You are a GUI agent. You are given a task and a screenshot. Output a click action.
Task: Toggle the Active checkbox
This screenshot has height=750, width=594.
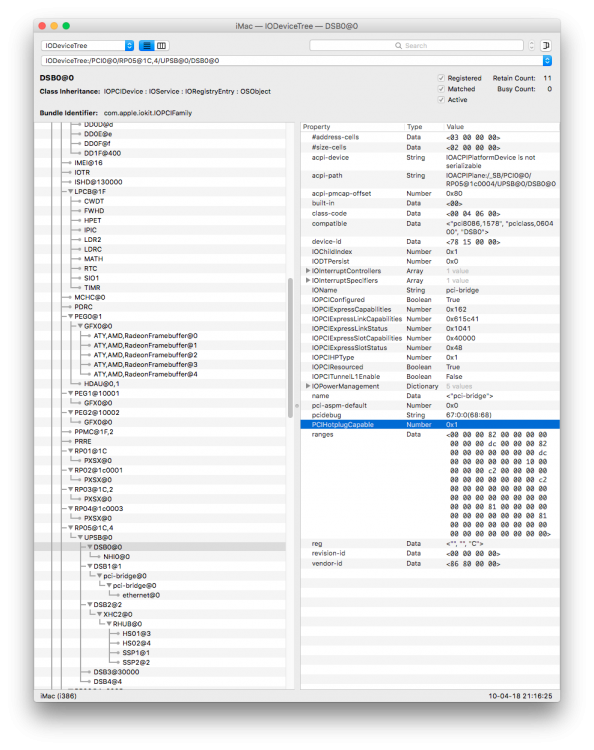pos(441,99)
